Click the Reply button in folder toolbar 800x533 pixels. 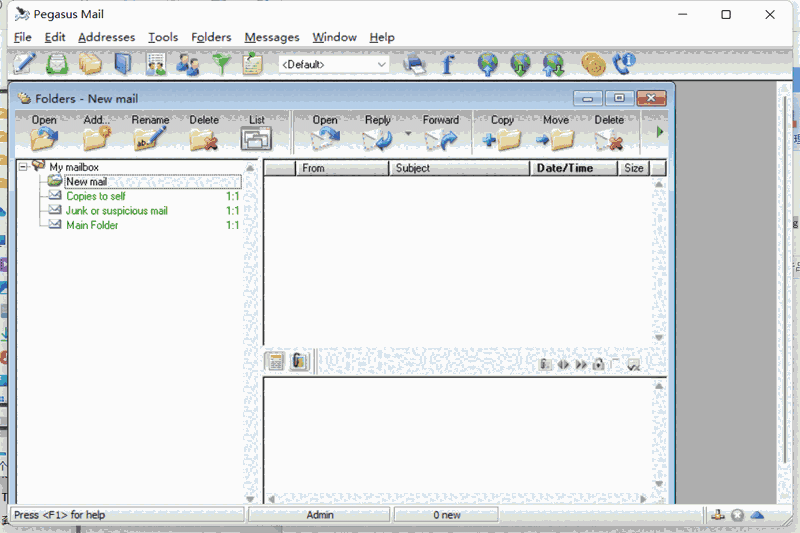click(377, 133)
